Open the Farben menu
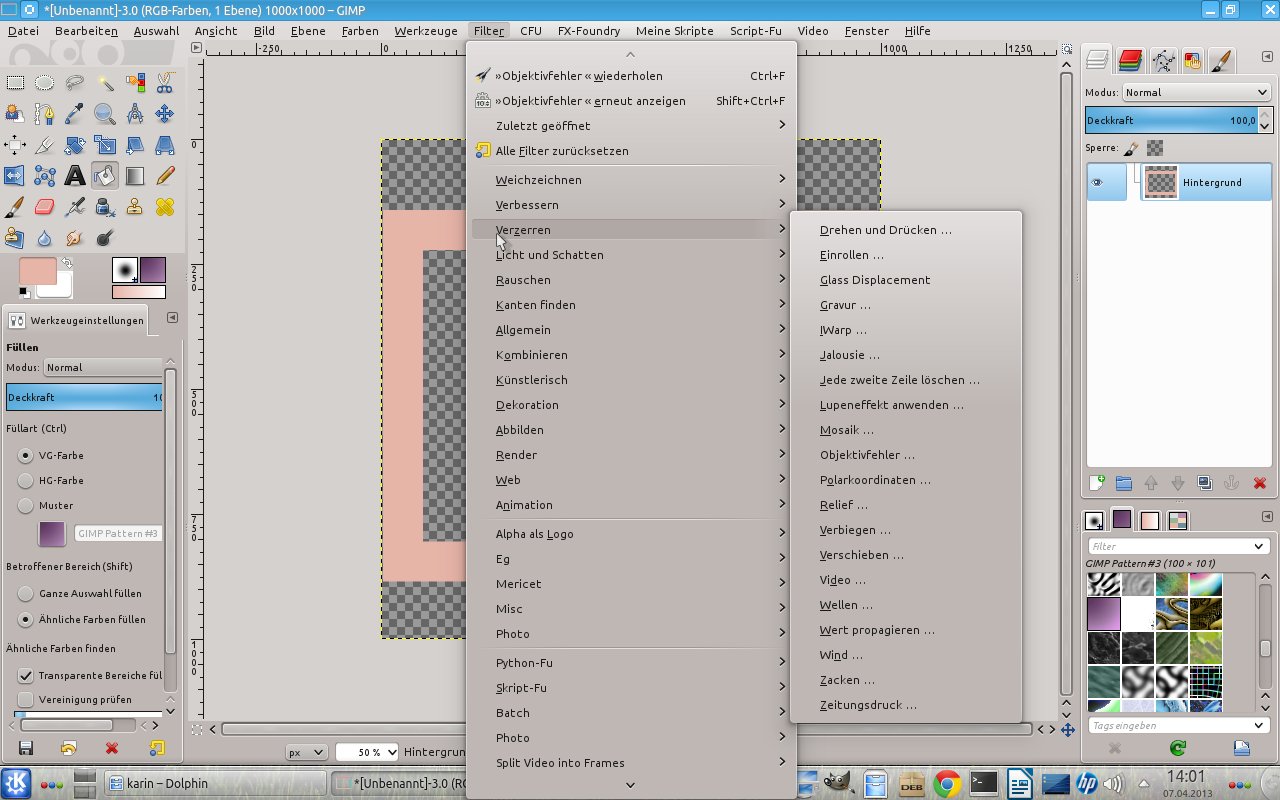The width and height of the screenshot is (1280, 800). pyautogui.click(x=360, y=31)
